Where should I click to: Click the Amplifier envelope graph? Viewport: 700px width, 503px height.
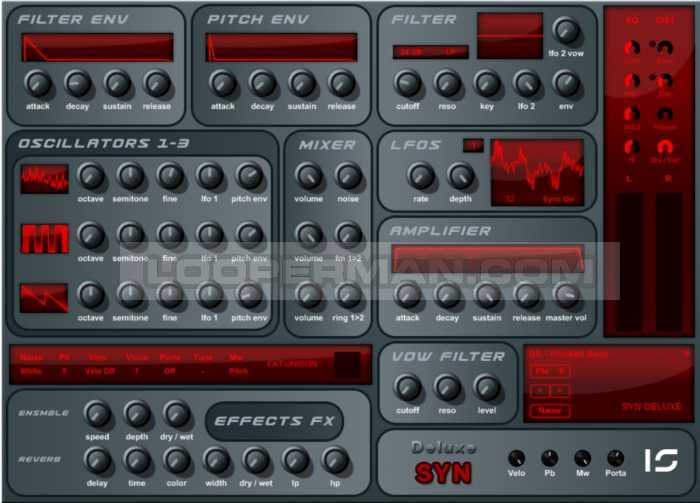click(488, 259)
